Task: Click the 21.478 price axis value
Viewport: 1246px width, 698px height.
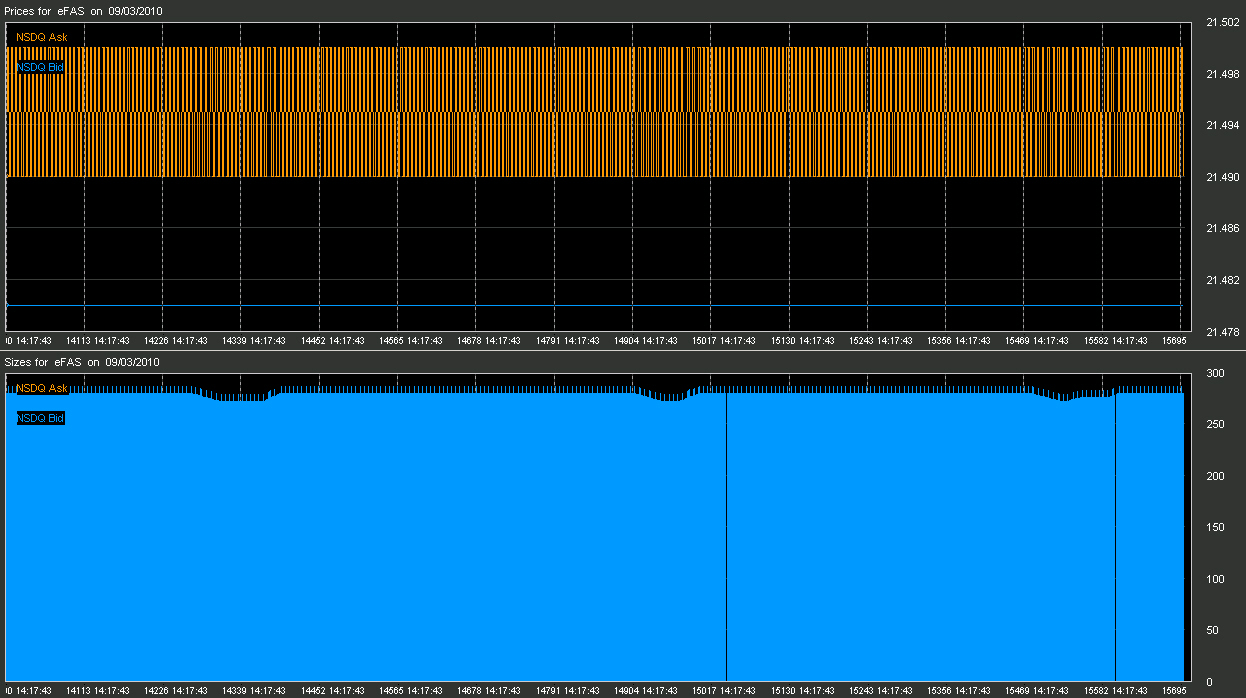Action: coord(1222,332)
